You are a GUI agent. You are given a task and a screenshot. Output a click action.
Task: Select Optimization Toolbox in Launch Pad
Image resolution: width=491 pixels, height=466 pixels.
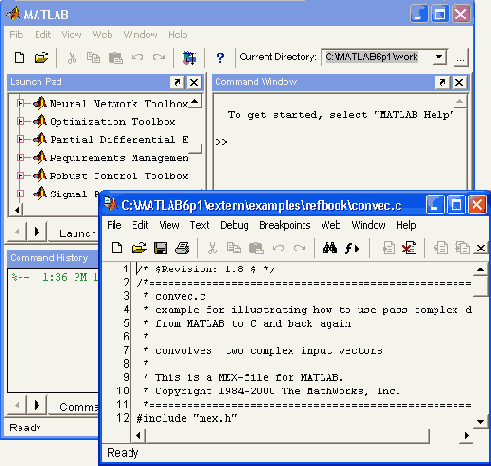[112, 122]
